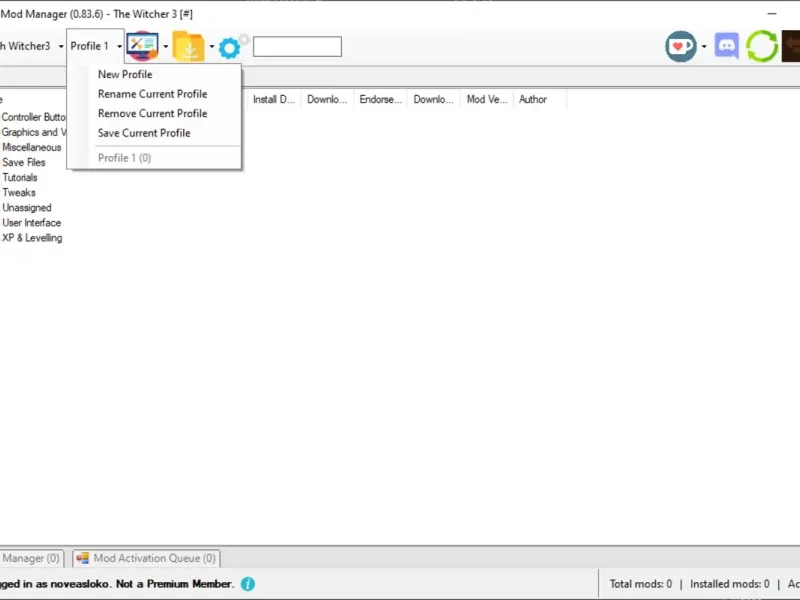
Task: Sort by the Endorse... column header
Action: pyautogui.click(x=381, y=99)
